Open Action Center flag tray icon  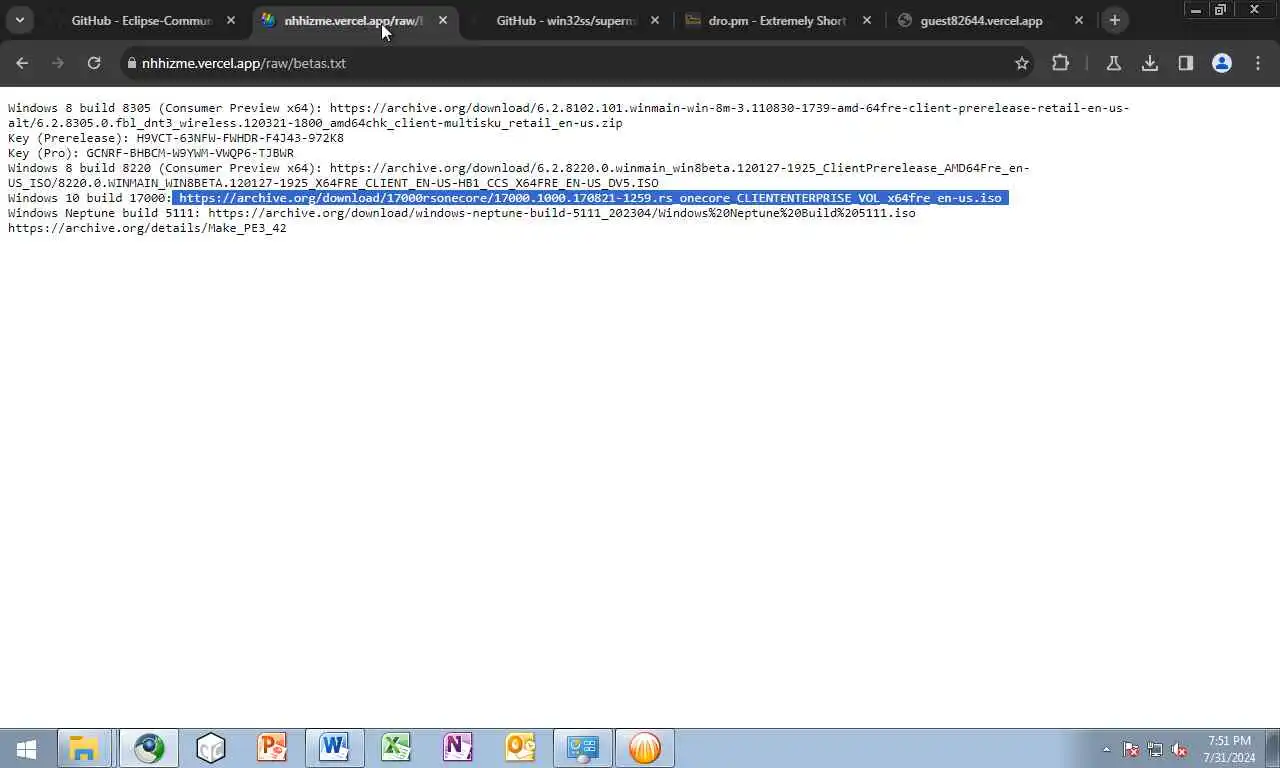pos(1131,749)
